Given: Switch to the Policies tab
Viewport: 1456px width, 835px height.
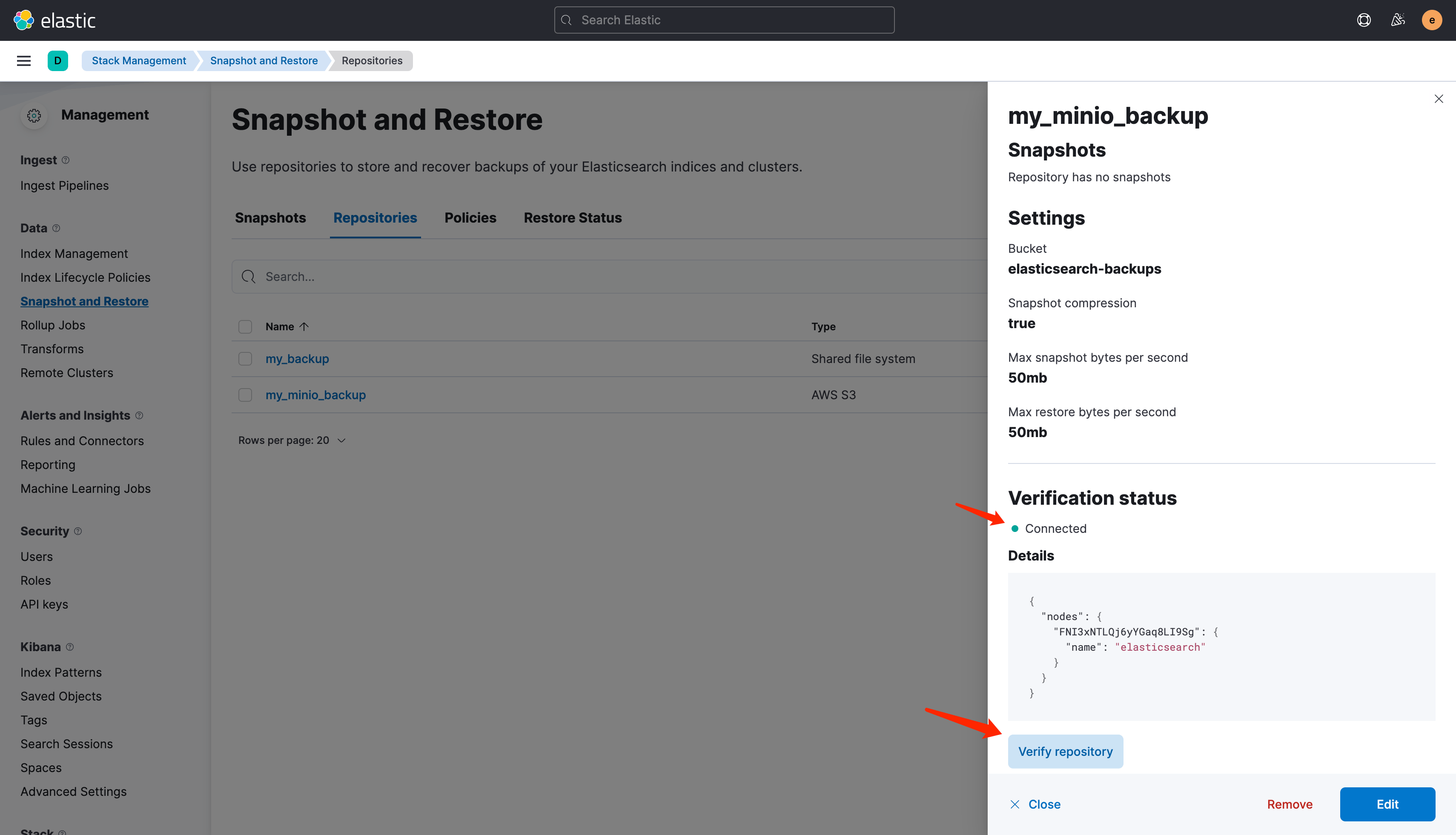Looking at the screenshot, I should pos(470,218).
